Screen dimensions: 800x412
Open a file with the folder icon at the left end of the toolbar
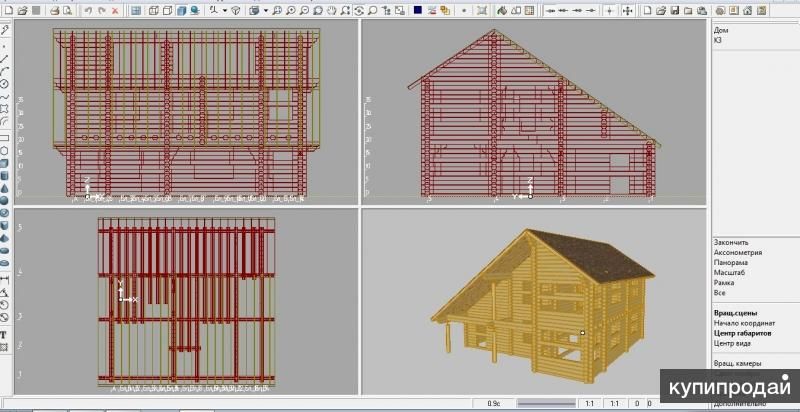(22, 10)
